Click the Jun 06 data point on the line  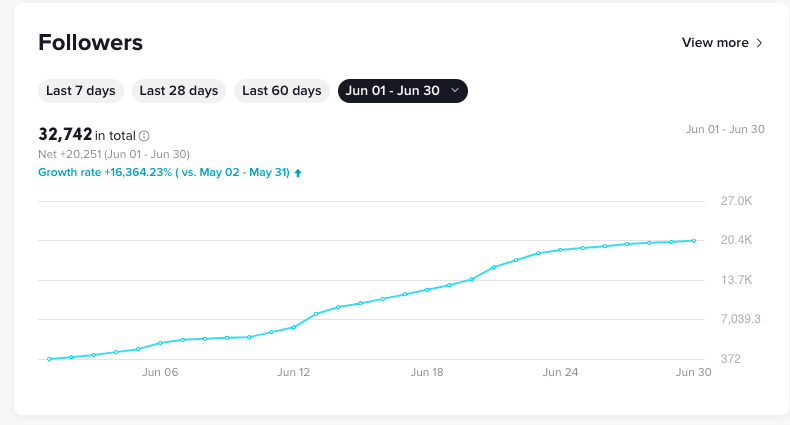(x=160, y=343)
